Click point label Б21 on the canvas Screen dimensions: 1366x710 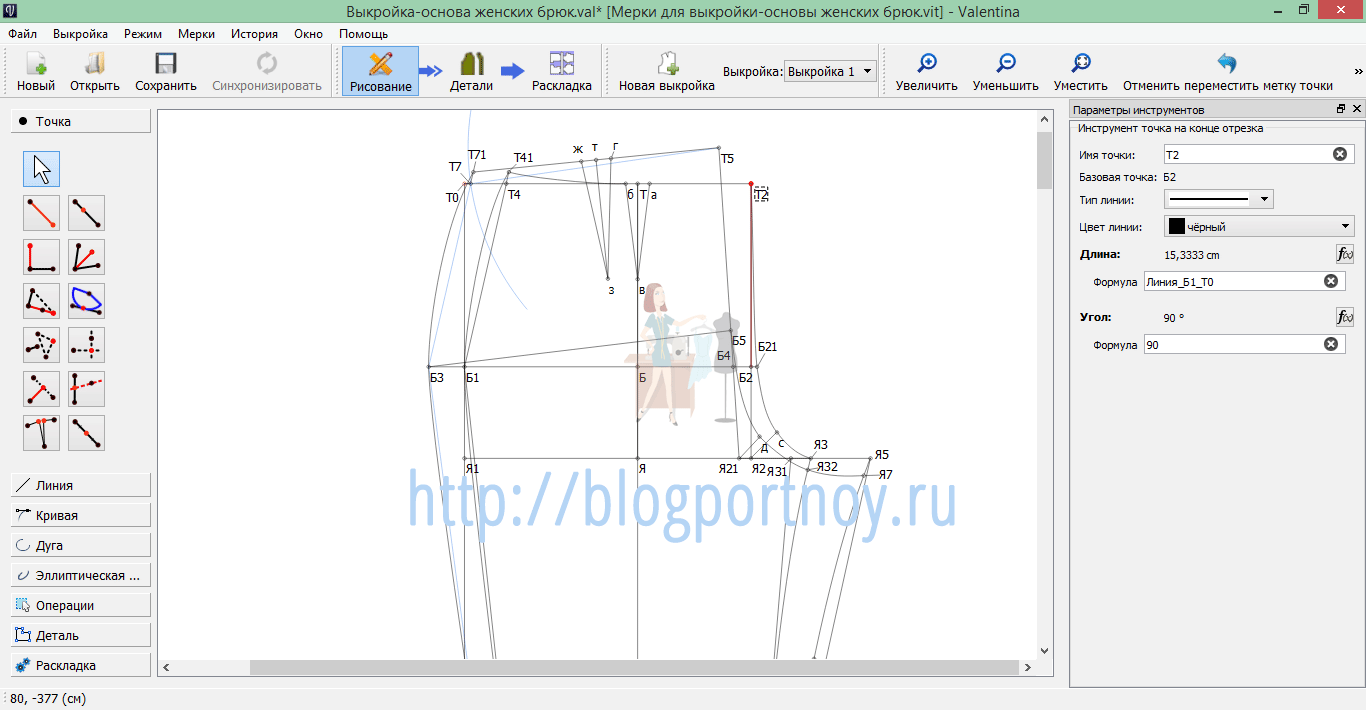click(x=767, y=346)
